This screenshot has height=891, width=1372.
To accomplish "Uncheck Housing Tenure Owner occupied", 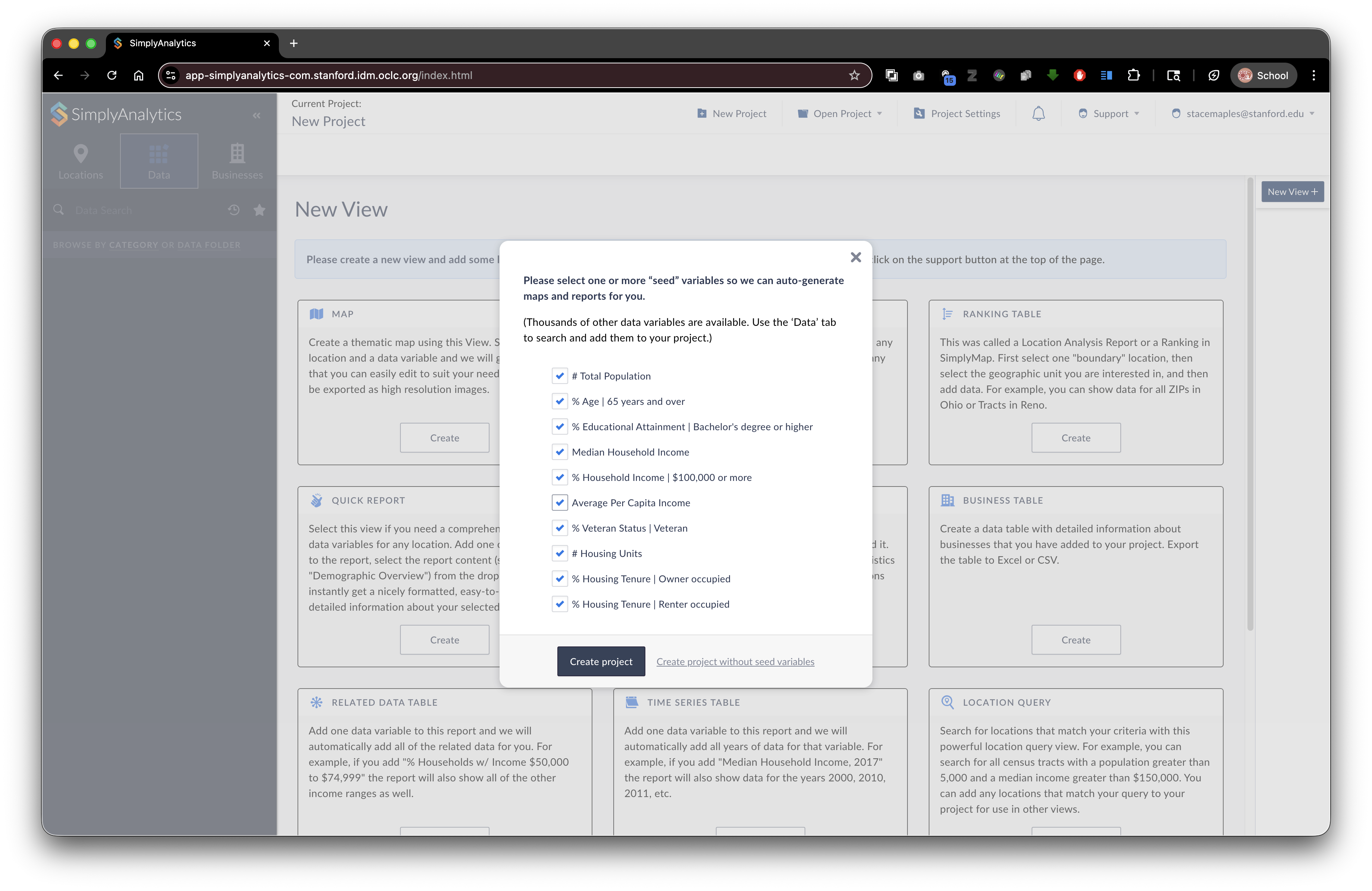I will tap(559, 579).
